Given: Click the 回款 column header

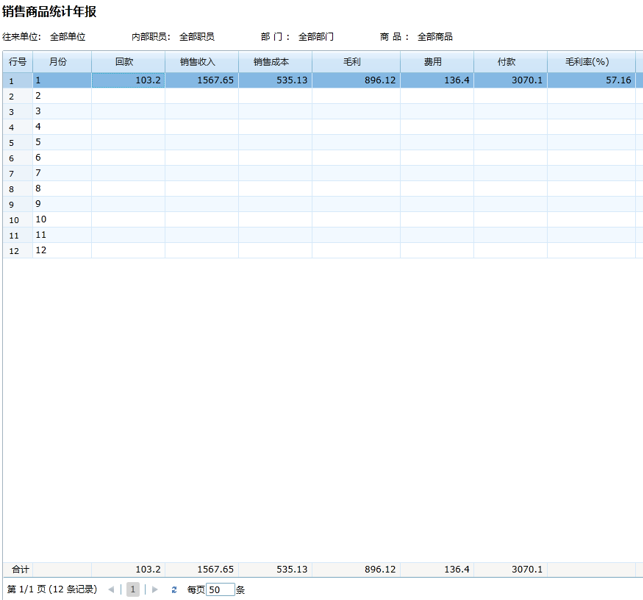Looking at the screenshot, I should tap(128, 62).
